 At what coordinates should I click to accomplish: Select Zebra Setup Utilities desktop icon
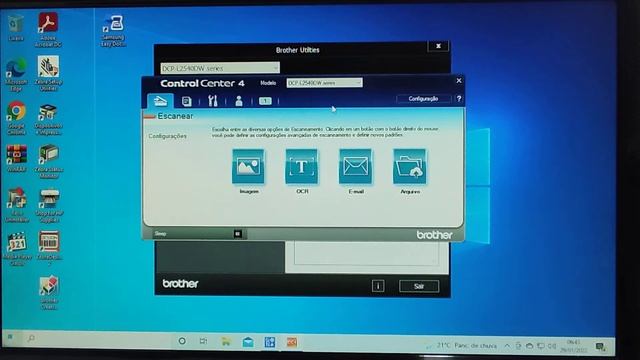click(48, 73)
